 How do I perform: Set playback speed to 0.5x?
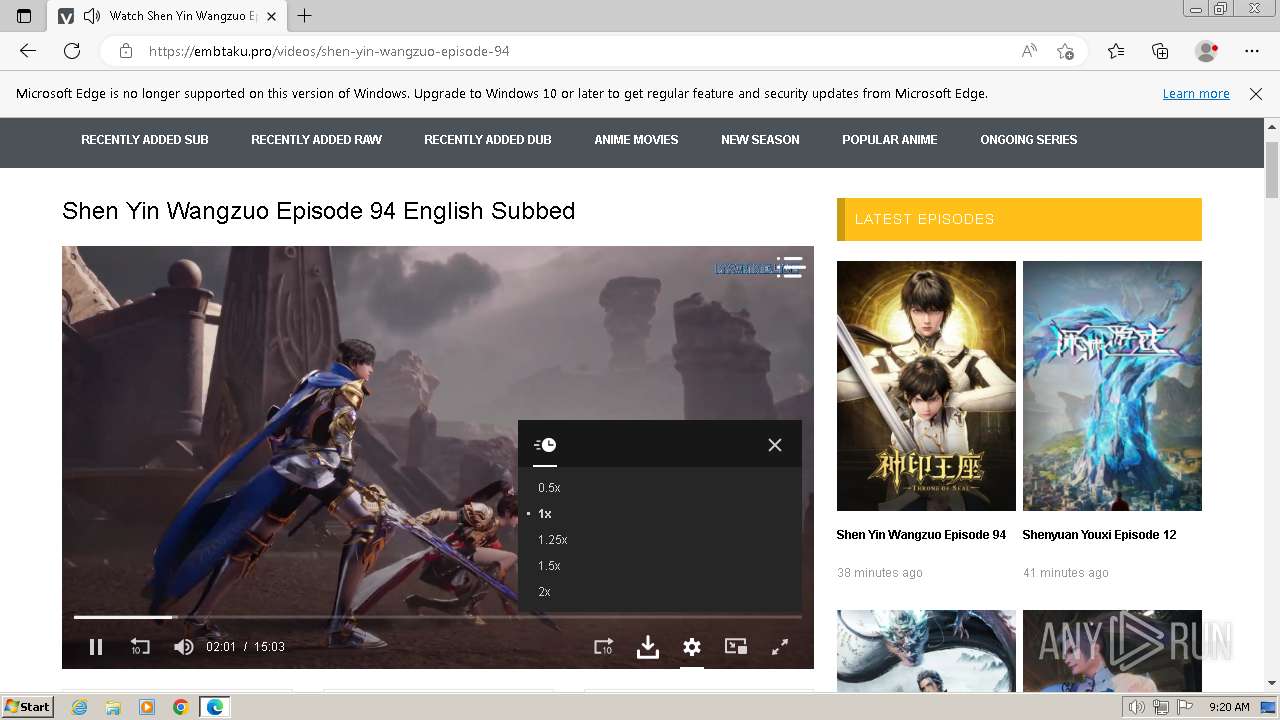tap(549, 488)
